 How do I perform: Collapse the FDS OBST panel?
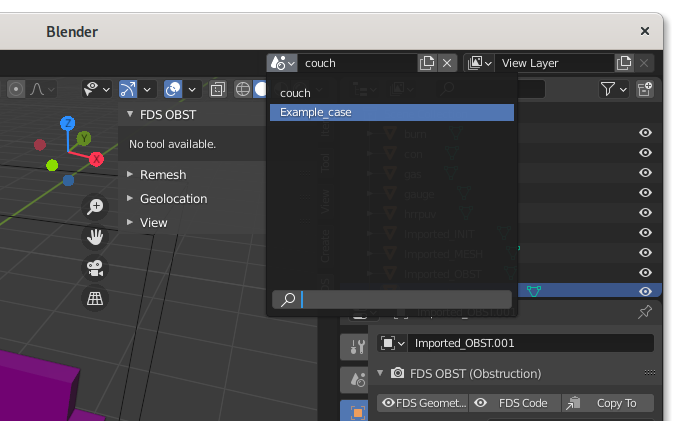click(130, 114)
